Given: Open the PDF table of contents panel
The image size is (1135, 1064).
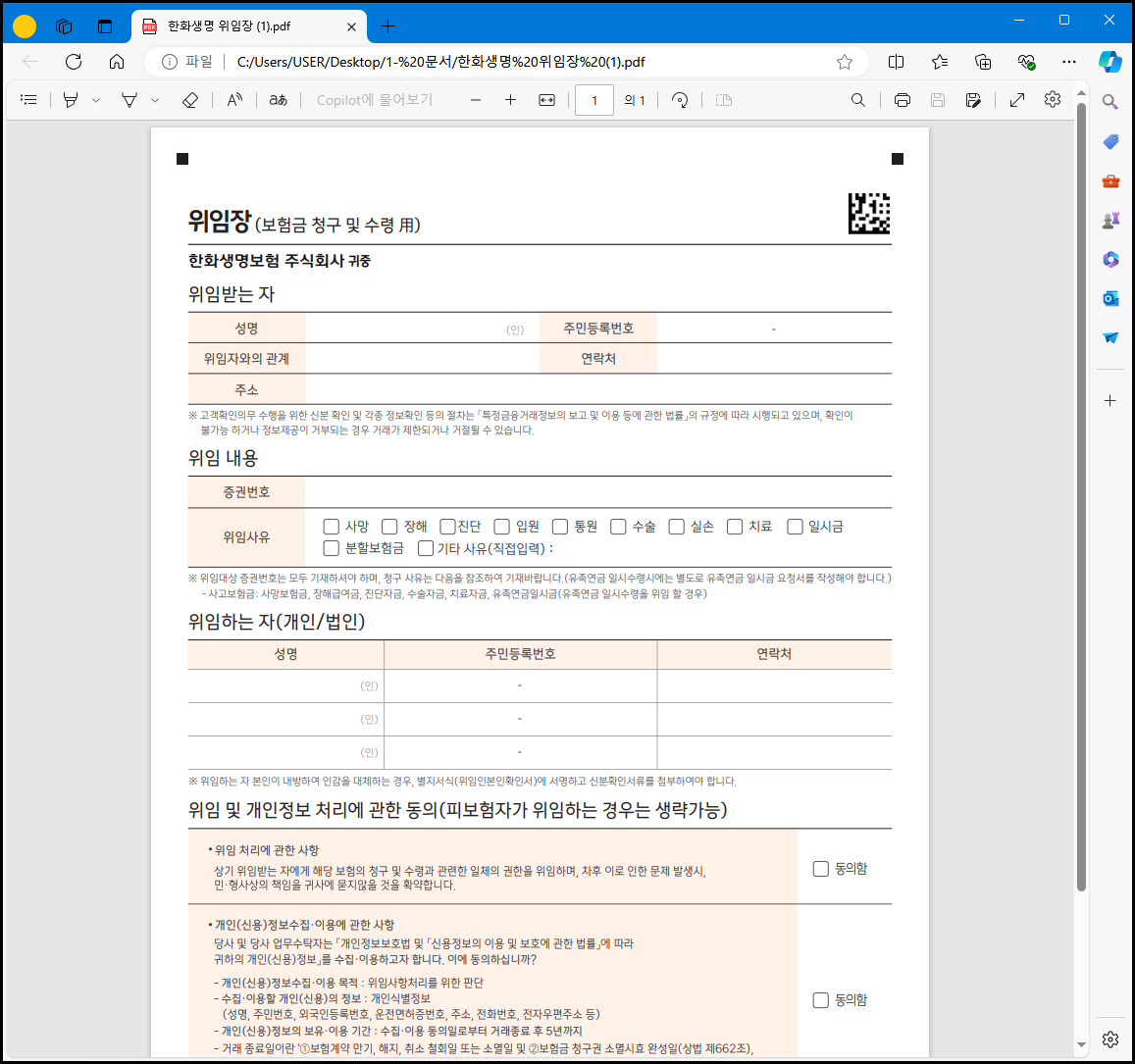Looking at the screenshot, I should click(x=29, y=100).
